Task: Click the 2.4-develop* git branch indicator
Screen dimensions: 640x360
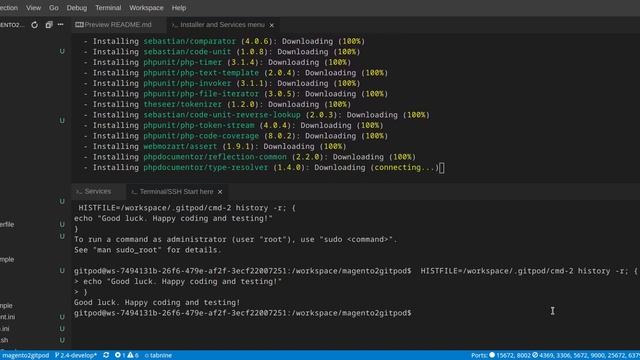Action: click(76, 355)
